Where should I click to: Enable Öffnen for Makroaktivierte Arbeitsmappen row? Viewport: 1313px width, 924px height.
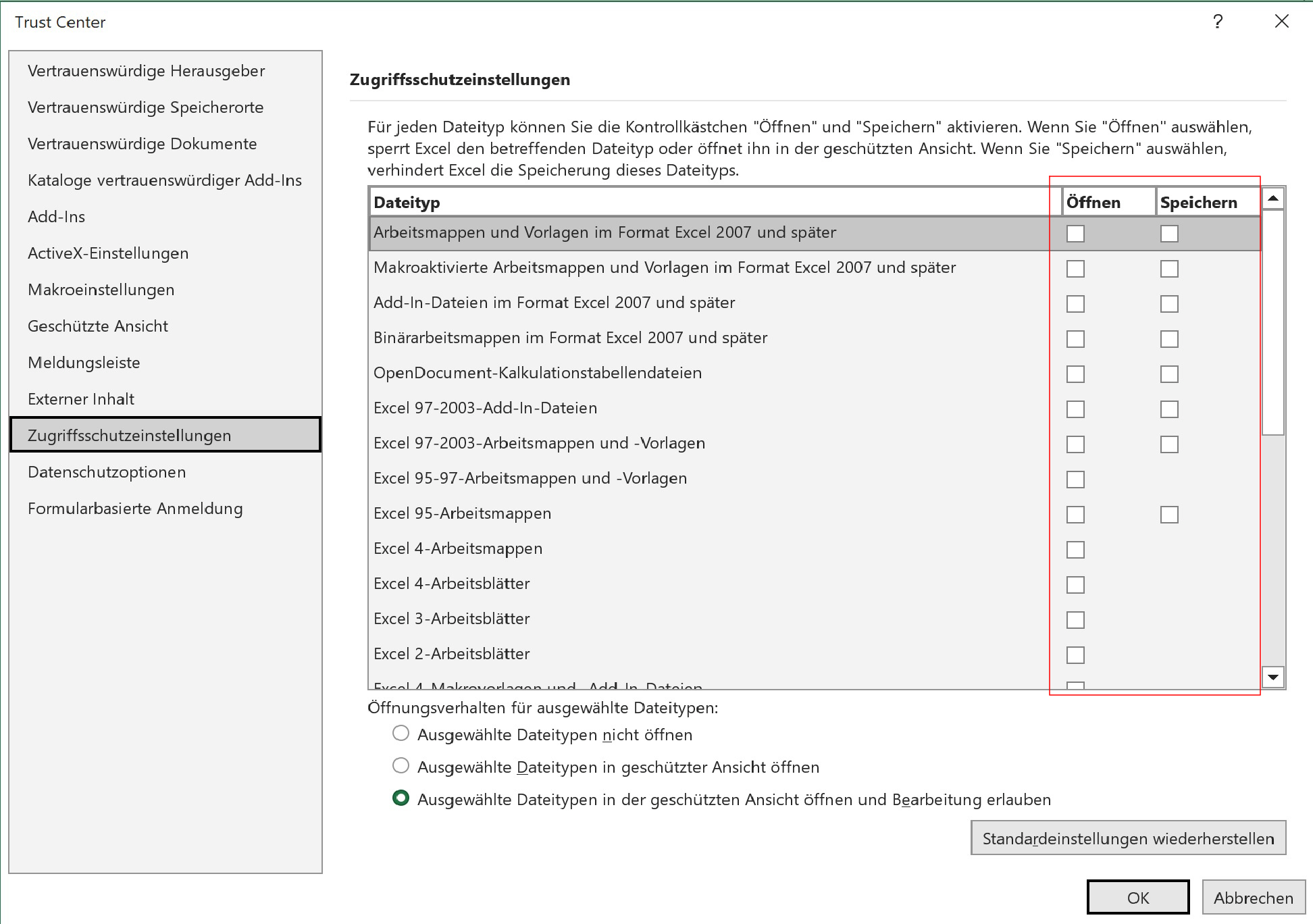point(1075,269)
